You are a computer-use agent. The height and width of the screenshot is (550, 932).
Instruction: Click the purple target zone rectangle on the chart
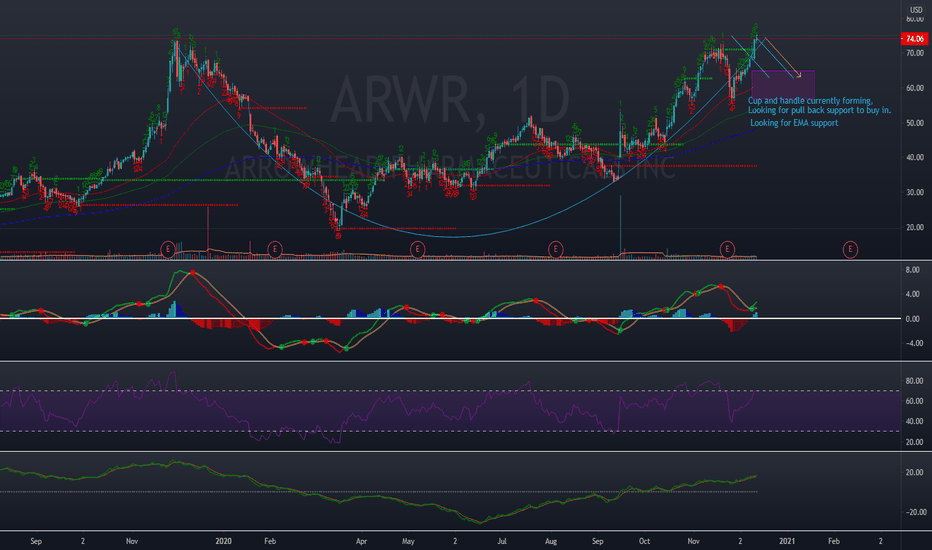[x=783, y=85]
